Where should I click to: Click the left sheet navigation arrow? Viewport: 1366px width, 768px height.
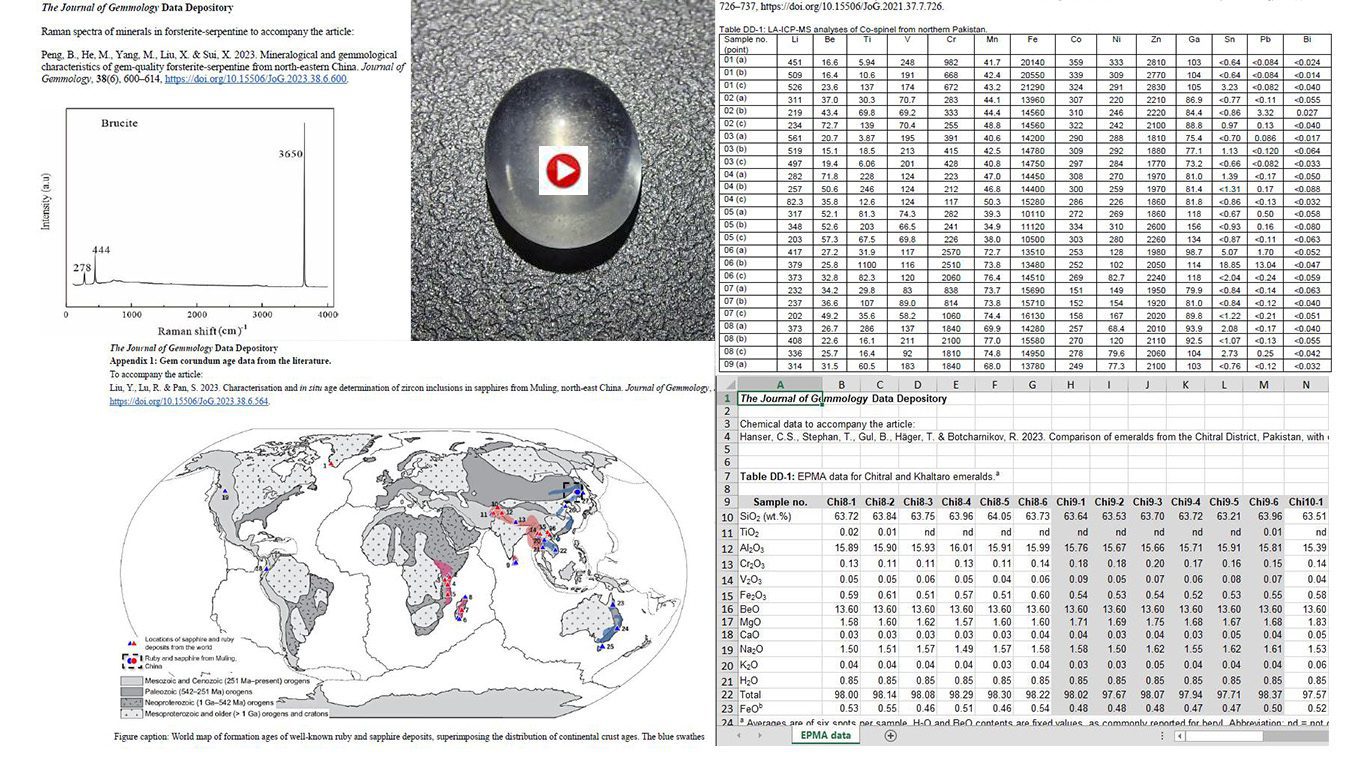(739, 735)
